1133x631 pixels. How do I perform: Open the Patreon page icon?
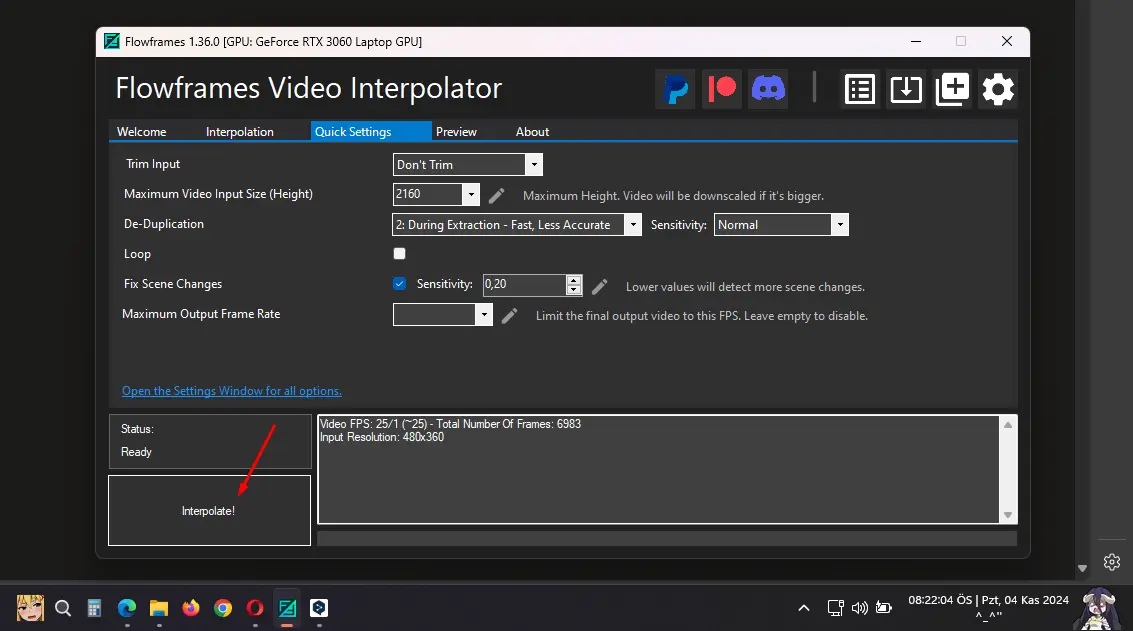click(x=722, y=90)
